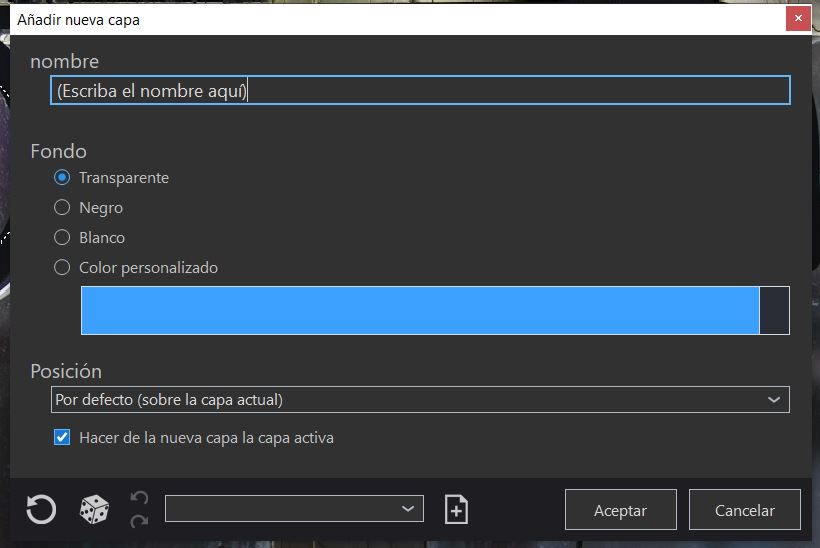Click the dice randomize icon
Screen dimensions: 820x548
pos(94,510)
